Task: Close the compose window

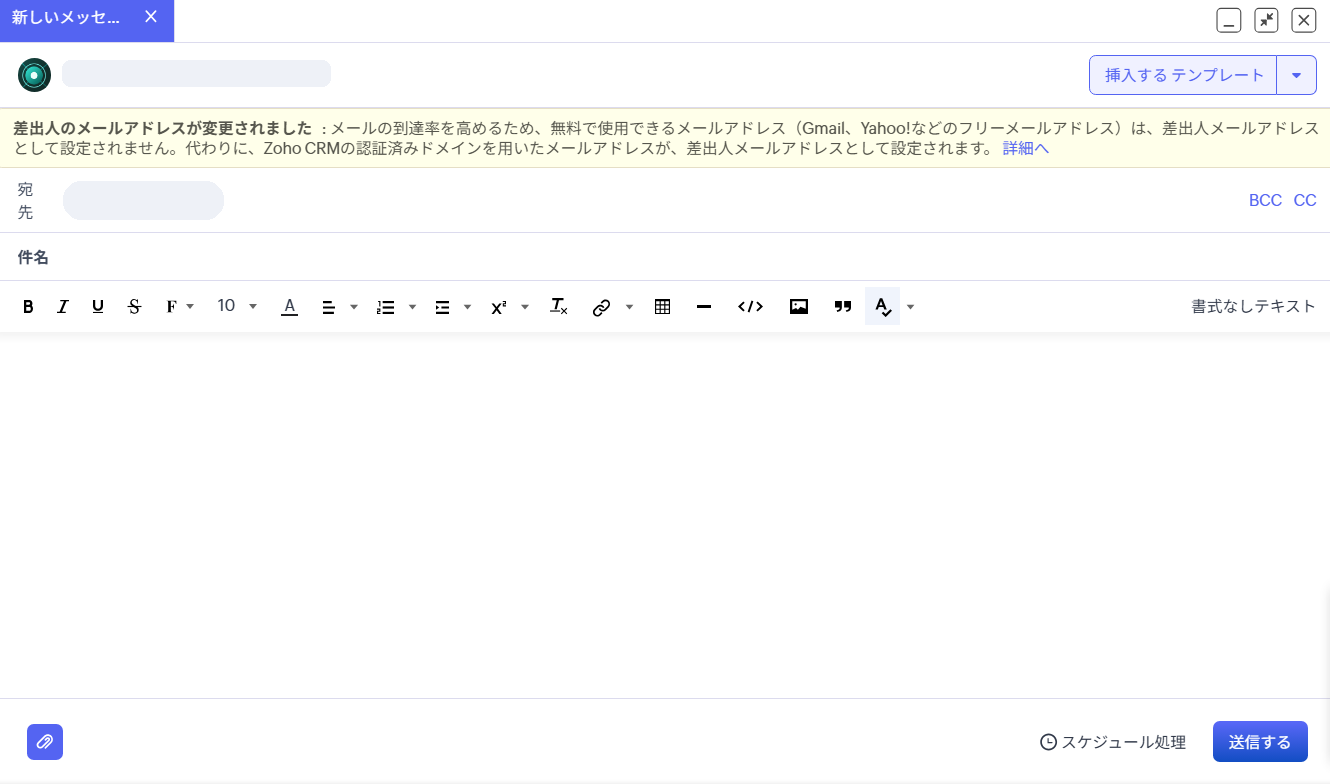Action: (1303, 20)
